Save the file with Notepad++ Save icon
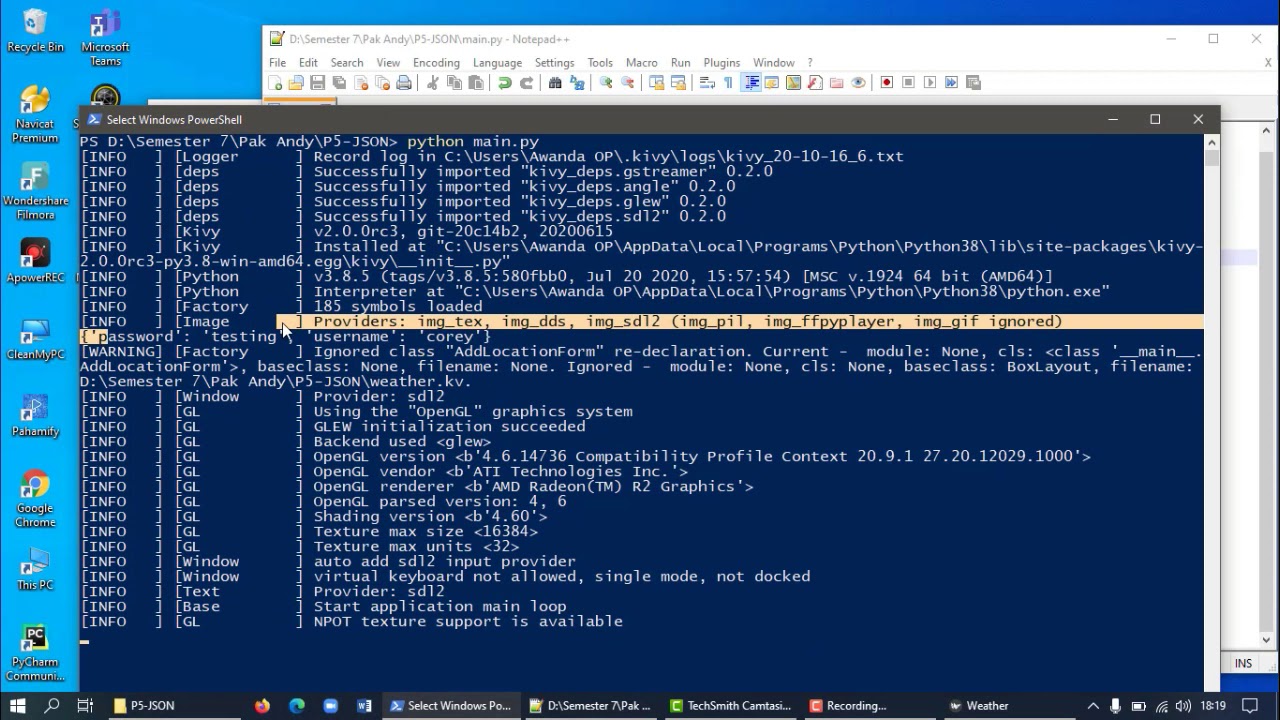1280x720 pixels. (317, 83)
